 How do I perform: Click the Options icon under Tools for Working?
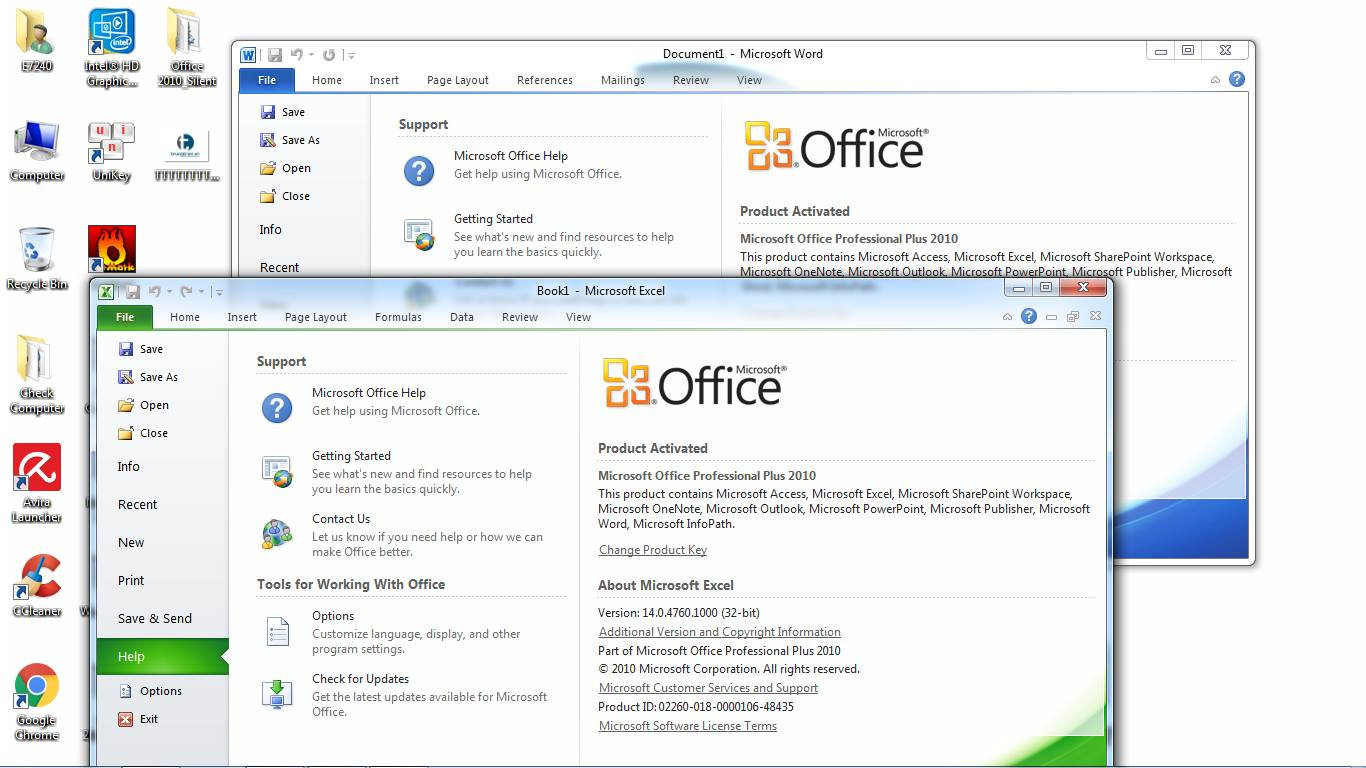coord(277,631)
